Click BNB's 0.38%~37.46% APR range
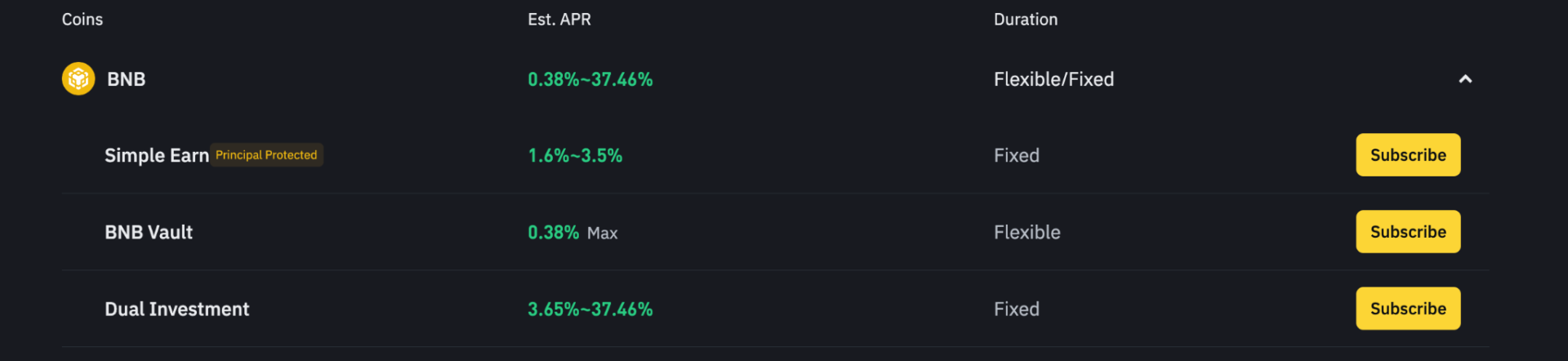1568x361 pixels. tap(590, 80)
